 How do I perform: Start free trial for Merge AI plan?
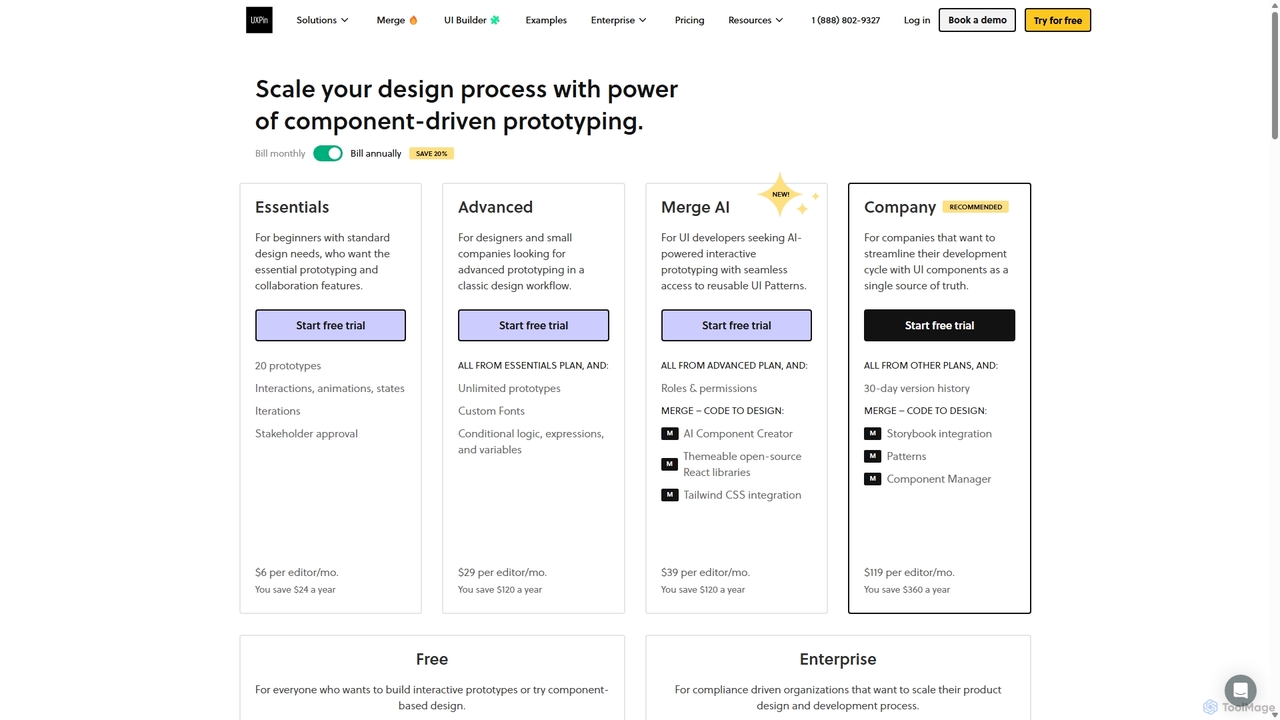[736, 325]
